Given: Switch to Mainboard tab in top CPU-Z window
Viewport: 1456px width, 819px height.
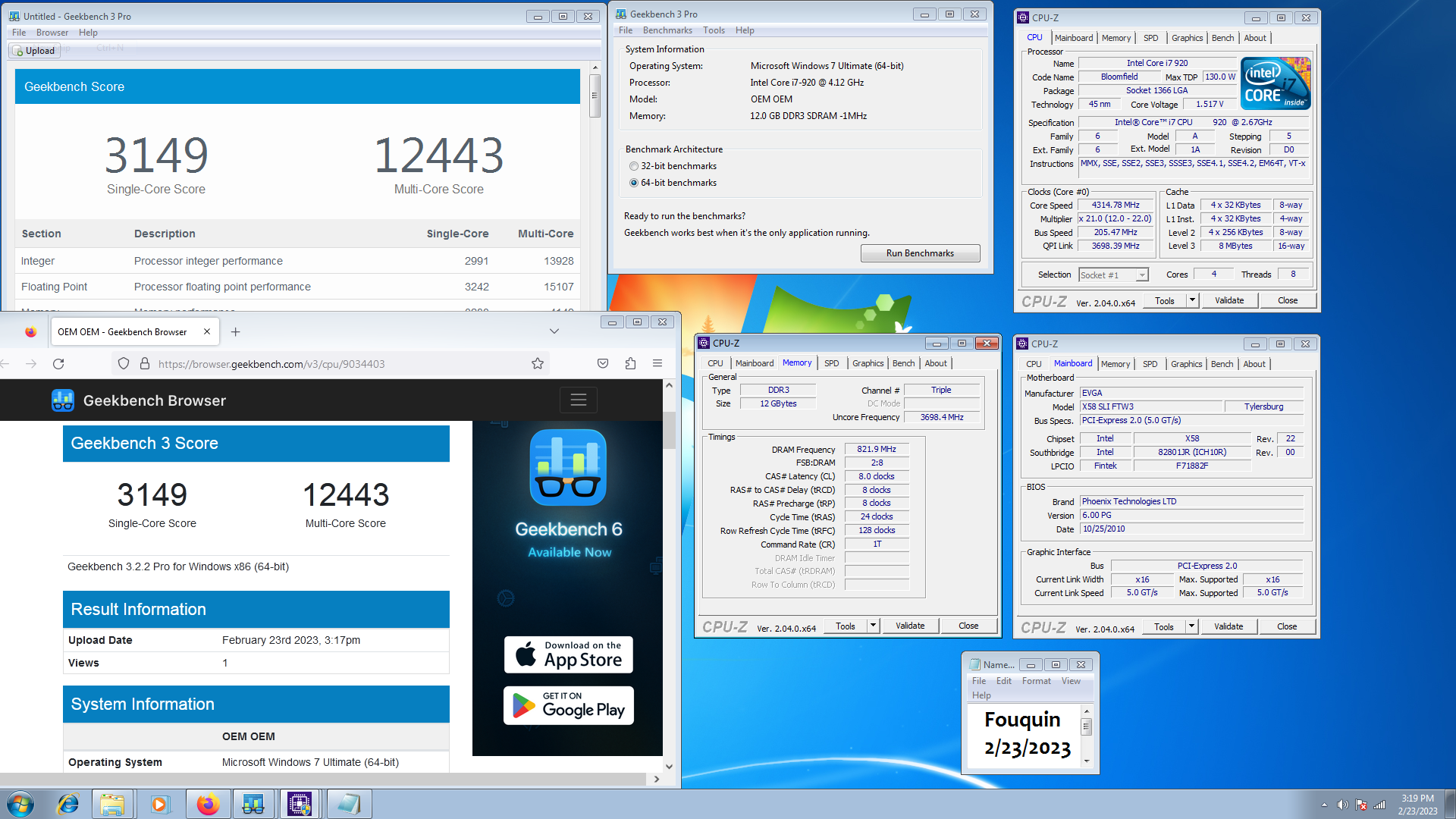Looking at the screenshot, I should click(x=1074, y=38).
